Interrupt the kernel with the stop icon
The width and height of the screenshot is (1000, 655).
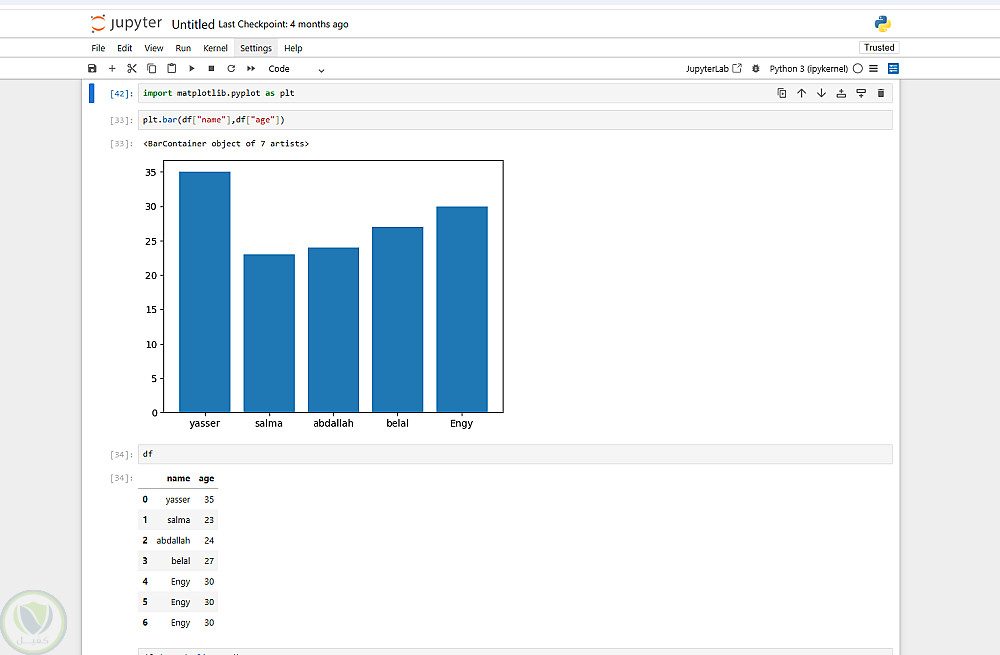click(211, 68)
